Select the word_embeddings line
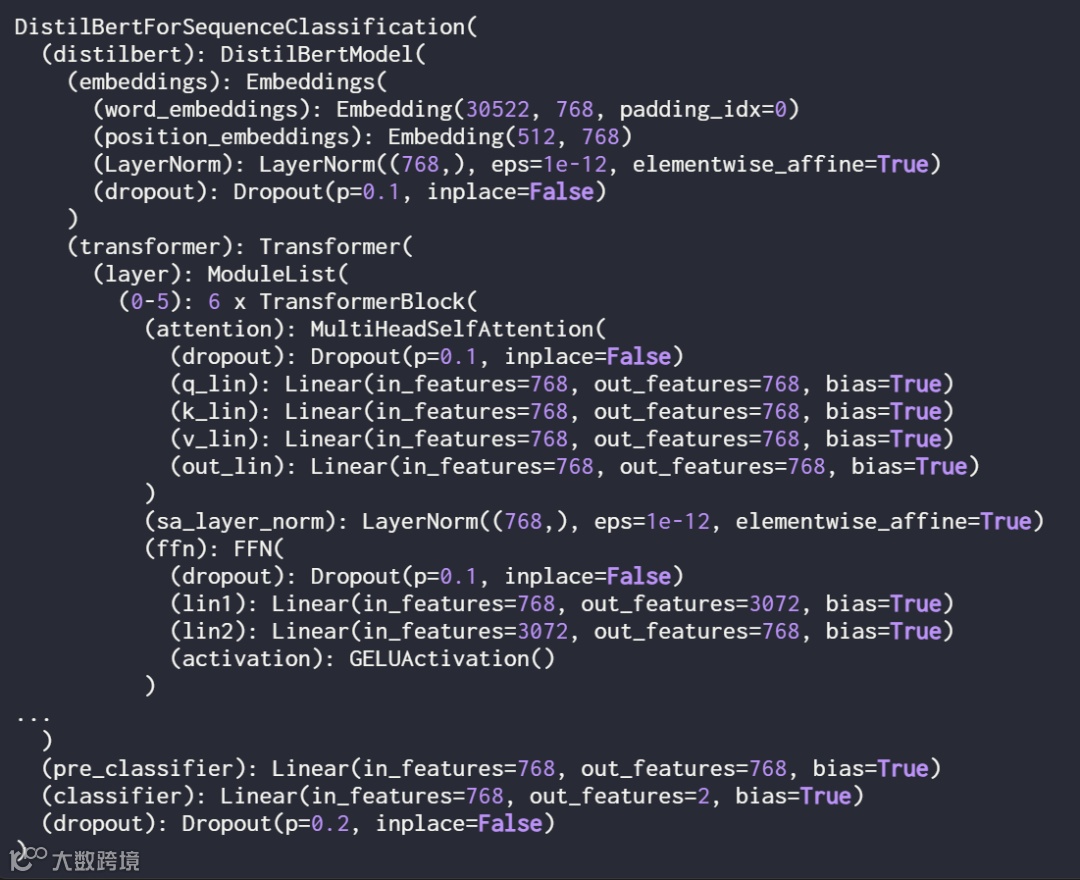Screen dimensions: 1080x880 446,109
